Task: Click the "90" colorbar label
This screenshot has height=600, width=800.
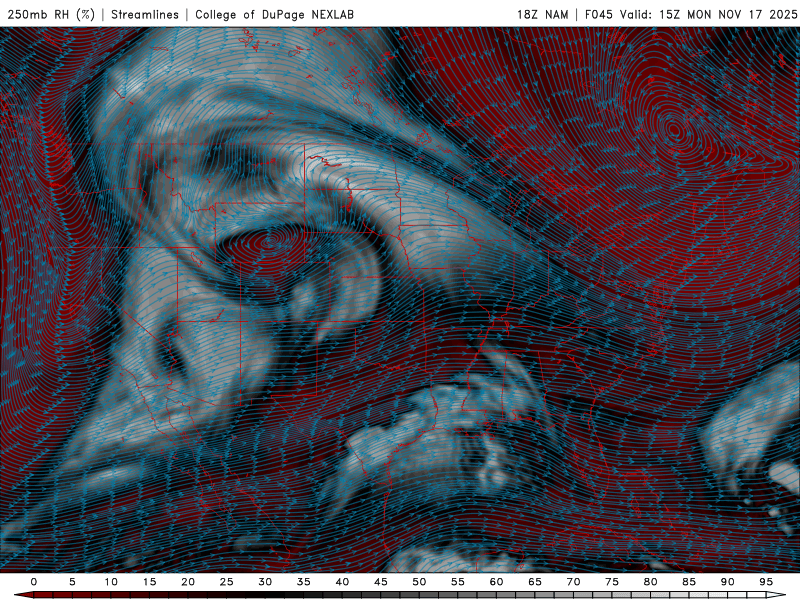Action: click(x=727, y=582)
